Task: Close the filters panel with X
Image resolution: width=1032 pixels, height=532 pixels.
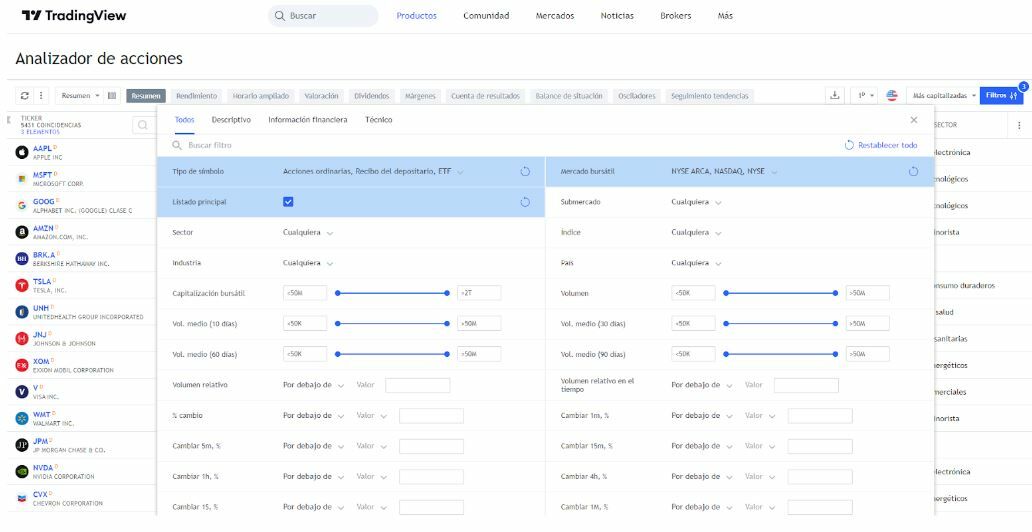Action: click(913, 120)
